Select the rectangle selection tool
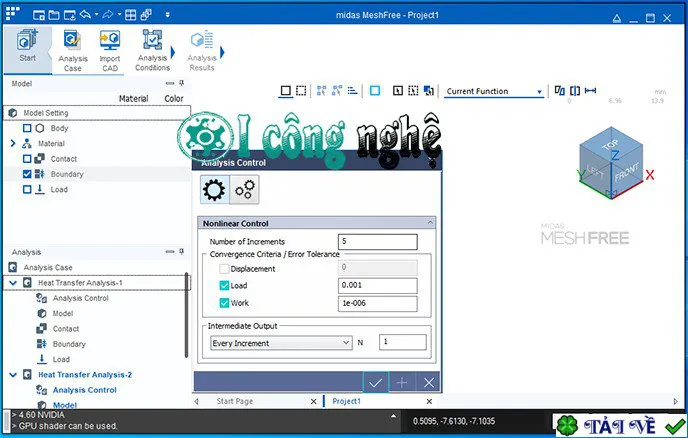The width and height of the screenshot is (688, 438). 286,90
